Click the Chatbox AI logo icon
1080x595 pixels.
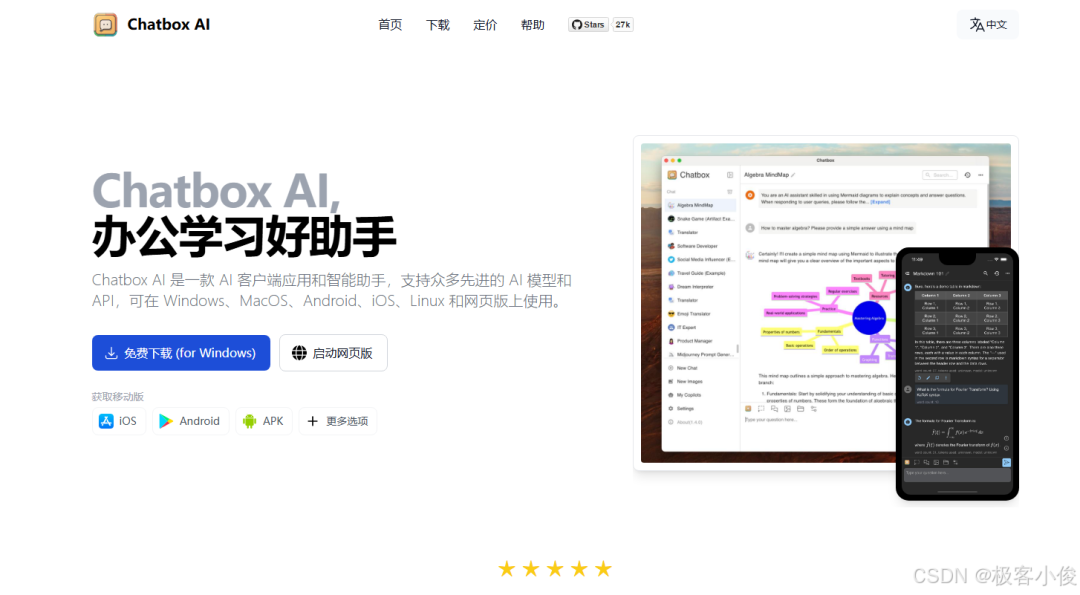pyautogui.click(x=105, y=25)
